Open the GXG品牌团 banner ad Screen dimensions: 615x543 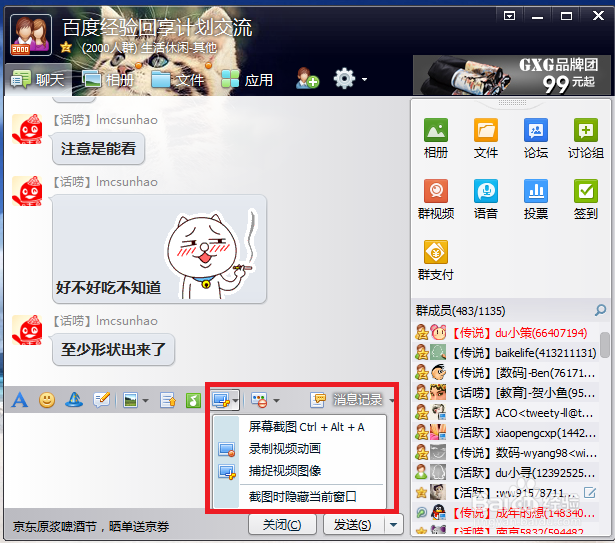pos(511,75)
